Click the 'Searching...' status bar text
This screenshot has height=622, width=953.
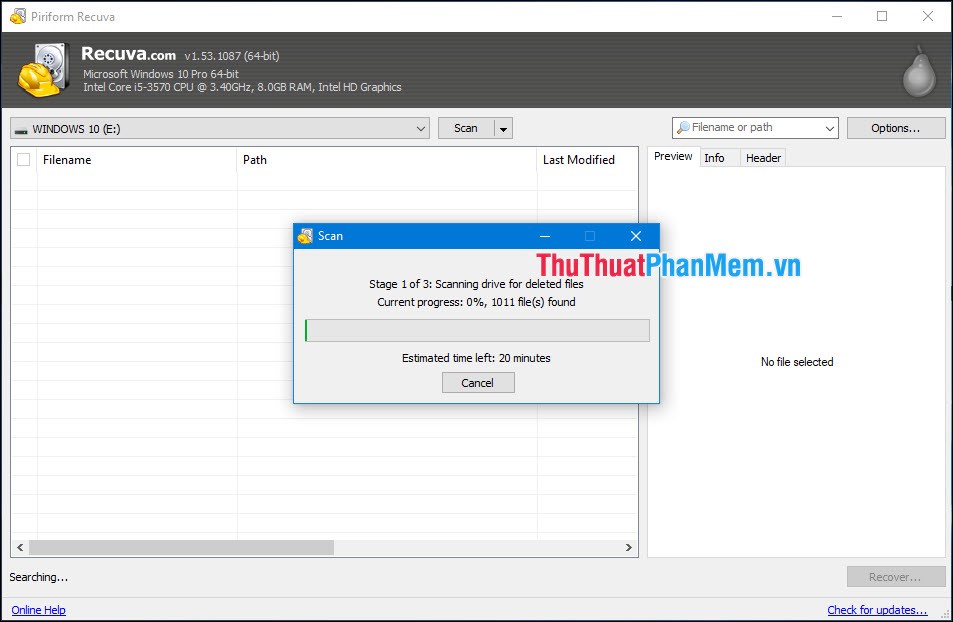pos(38,577)
